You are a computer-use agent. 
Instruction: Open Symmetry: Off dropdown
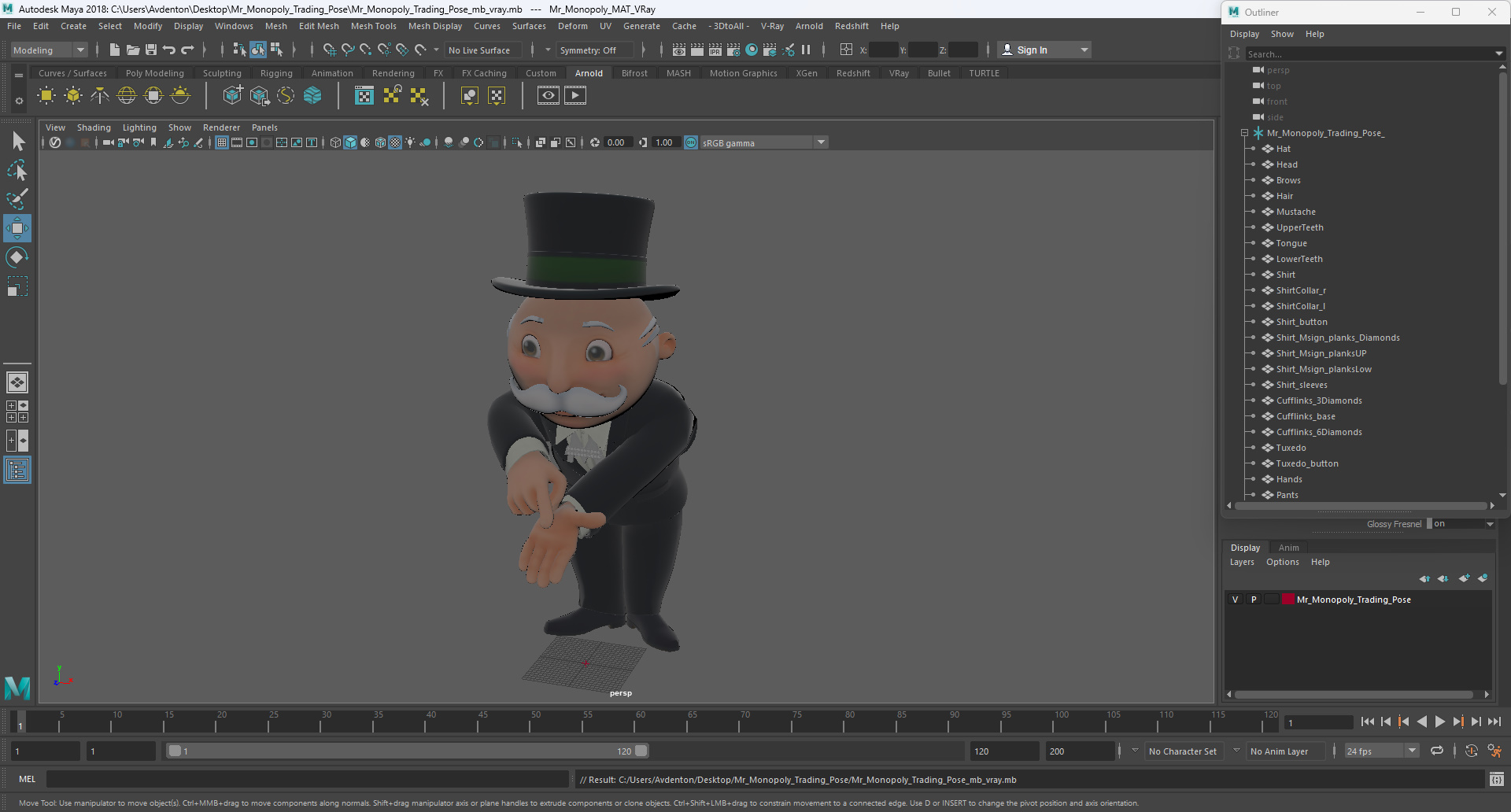tap(595, 50)
